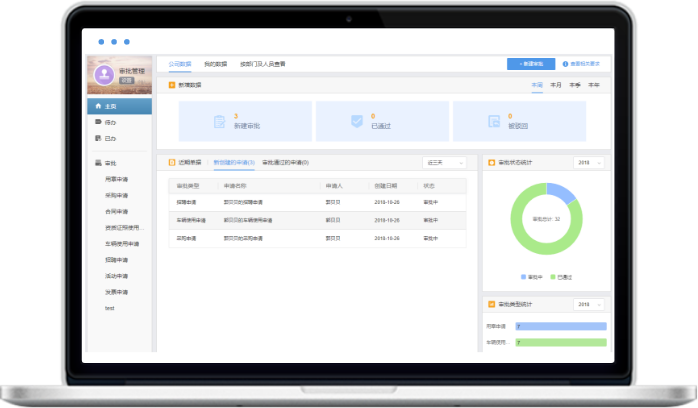Image resolution: width=698 pixels, height=408 pixels.
Task: Click the blue 用章申请 bar in the chart
Action: pos(561,327)
